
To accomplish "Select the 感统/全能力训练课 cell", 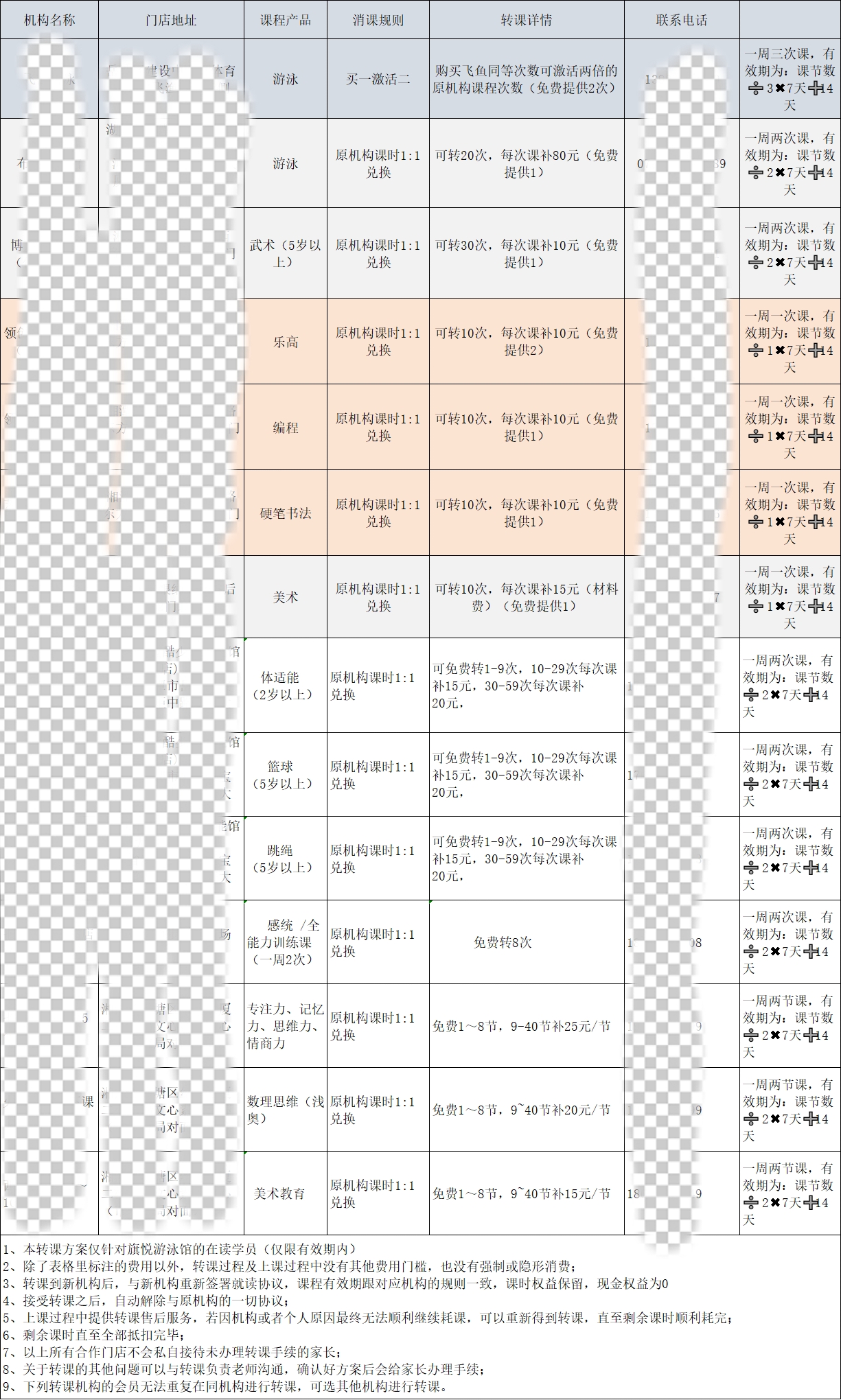I will coord(285,942).
